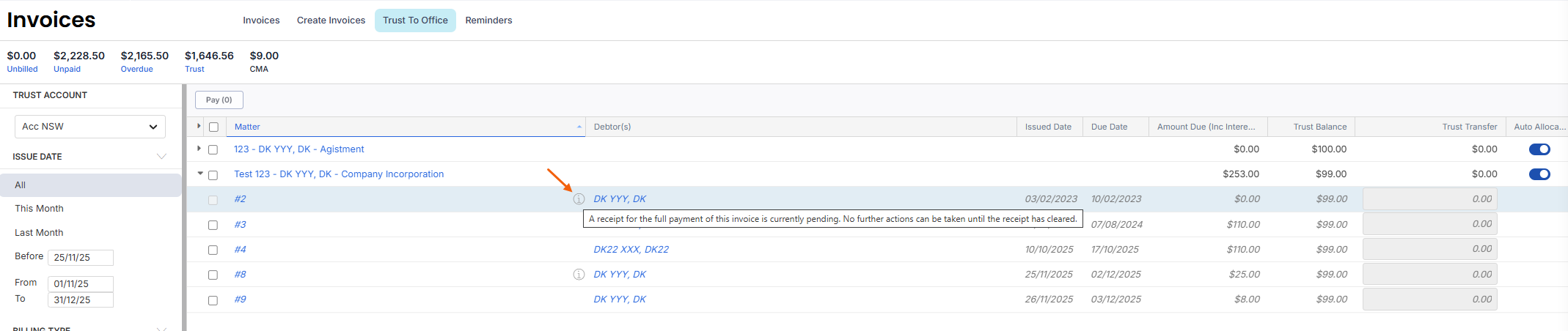Screen dimensions: 1568x331
Task: Click trust transfer amount field for invoice #4
Action: [1429, 250]
